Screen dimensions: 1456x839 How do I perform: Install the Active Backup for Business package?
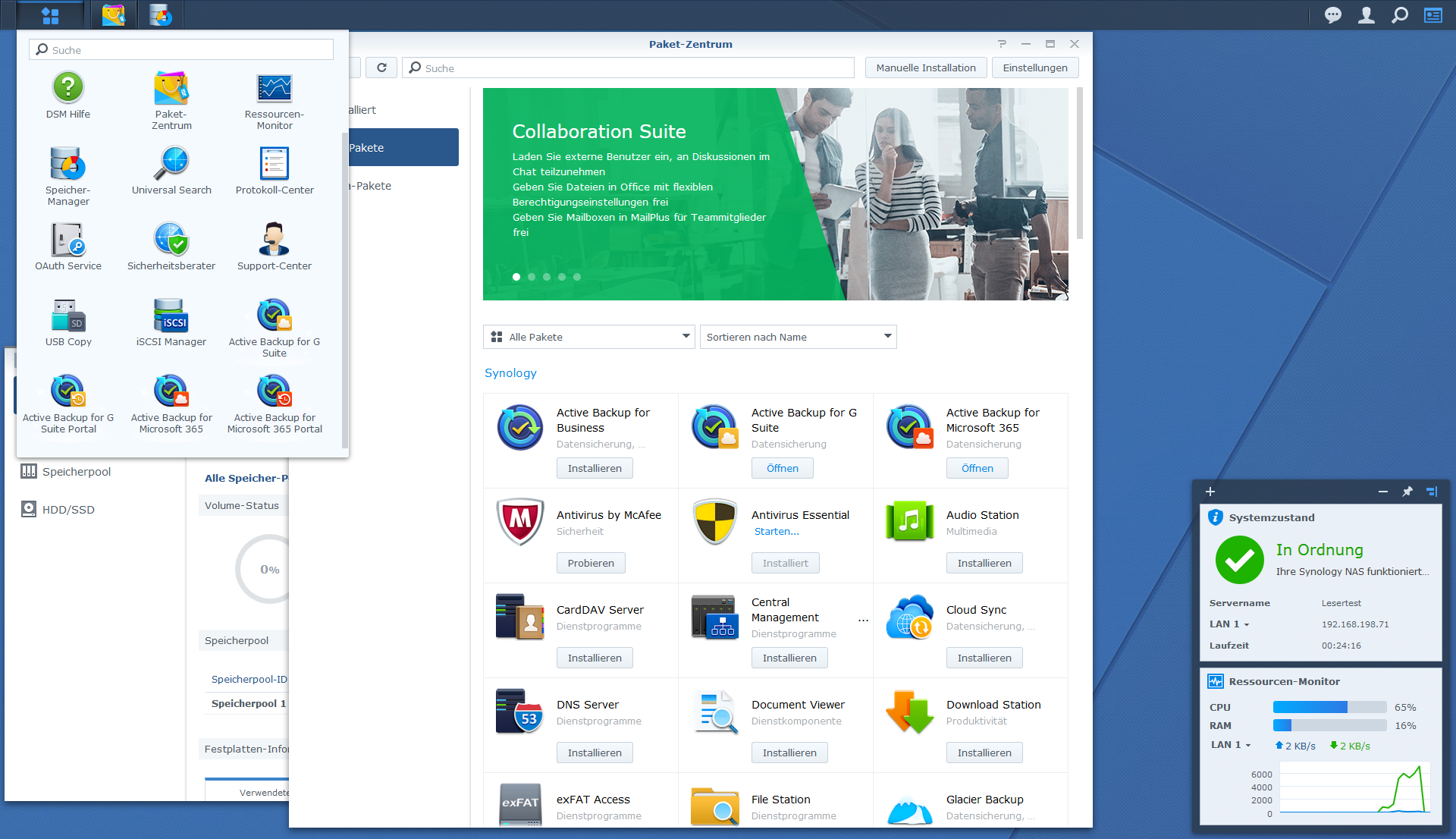coord(595,468)
